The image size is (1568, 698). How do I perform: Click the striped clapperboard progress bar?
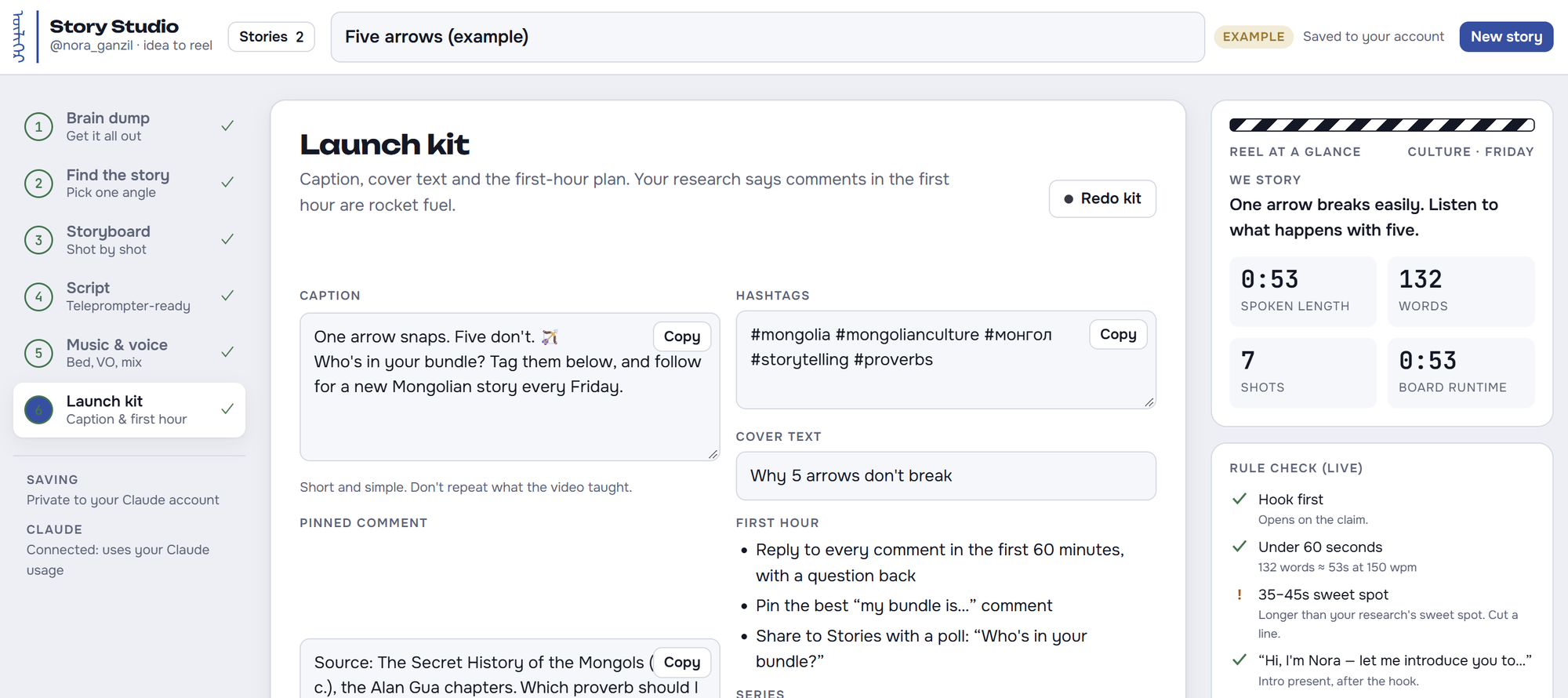[1381, 125]
